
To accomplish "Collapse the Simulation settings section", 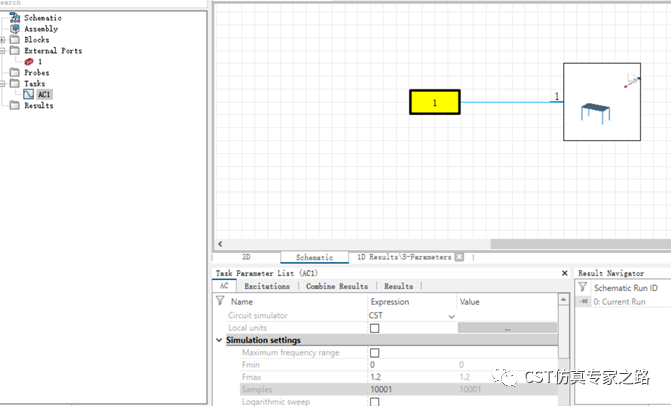I will [x=220, y=340].
